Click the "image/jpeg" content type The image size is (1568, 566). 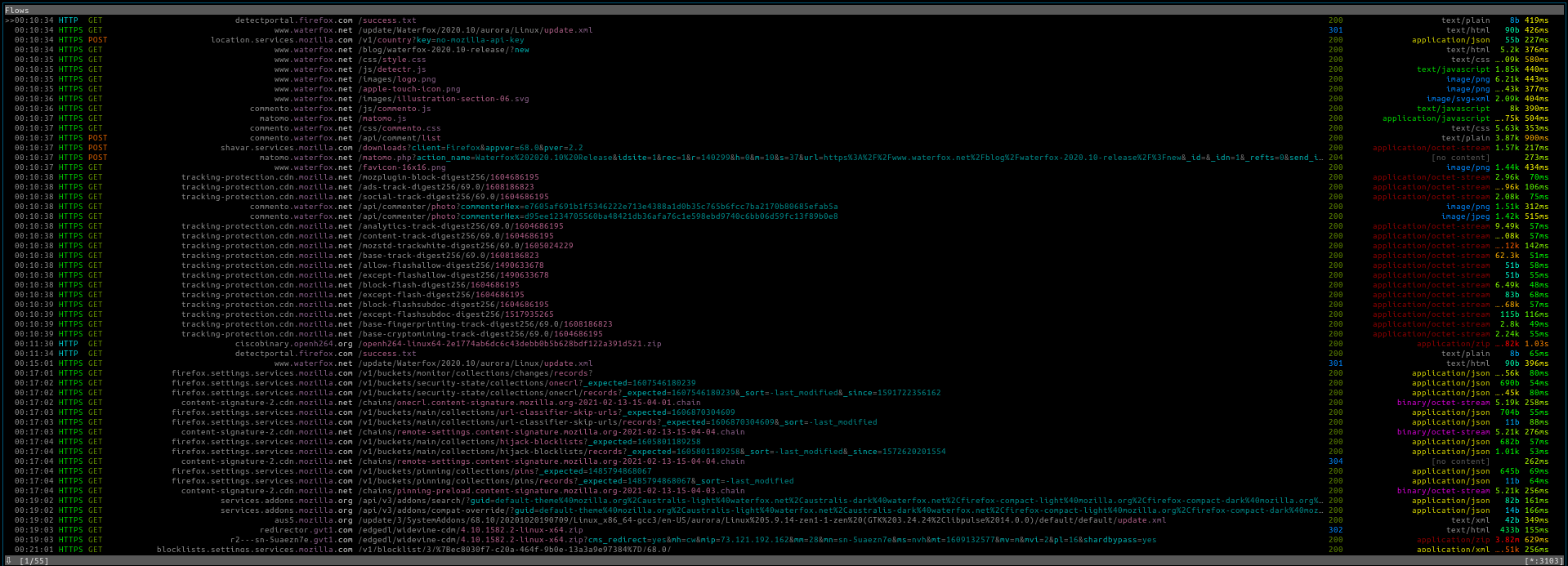point(1466,216)
